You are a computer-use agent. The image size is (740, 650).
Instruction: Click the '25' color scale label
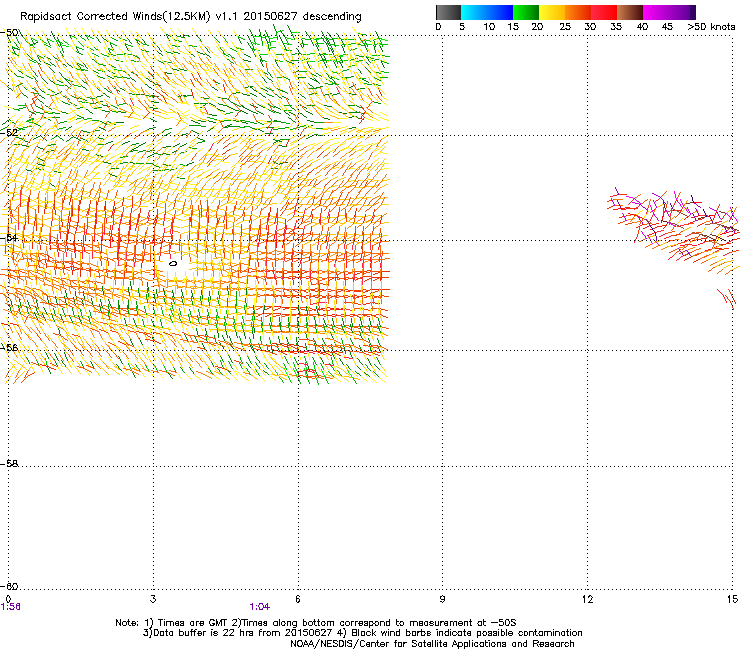(565, 27)
